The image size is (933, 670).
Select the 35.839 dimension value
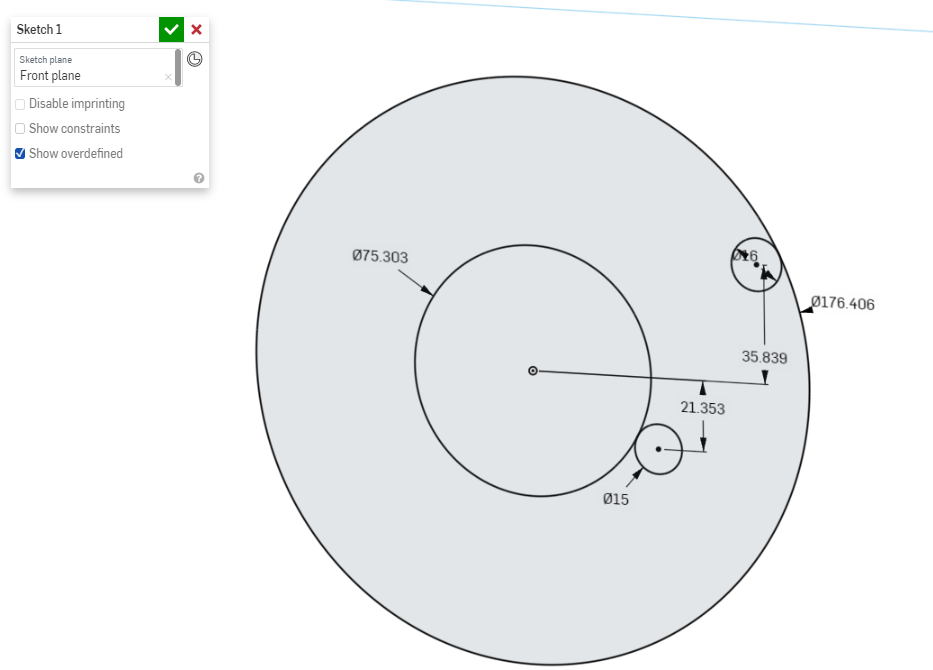coord(764,357)
